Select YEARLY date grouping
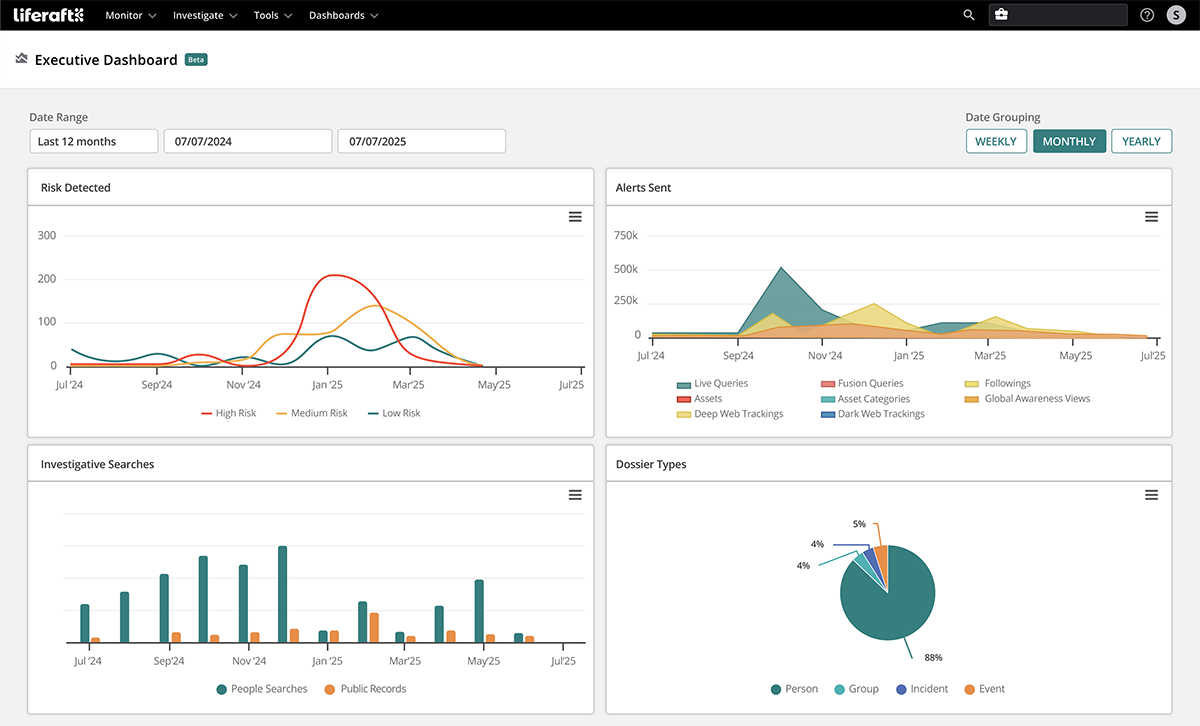Viewport: 1200px width, 726px height. tap(1141, 141)
